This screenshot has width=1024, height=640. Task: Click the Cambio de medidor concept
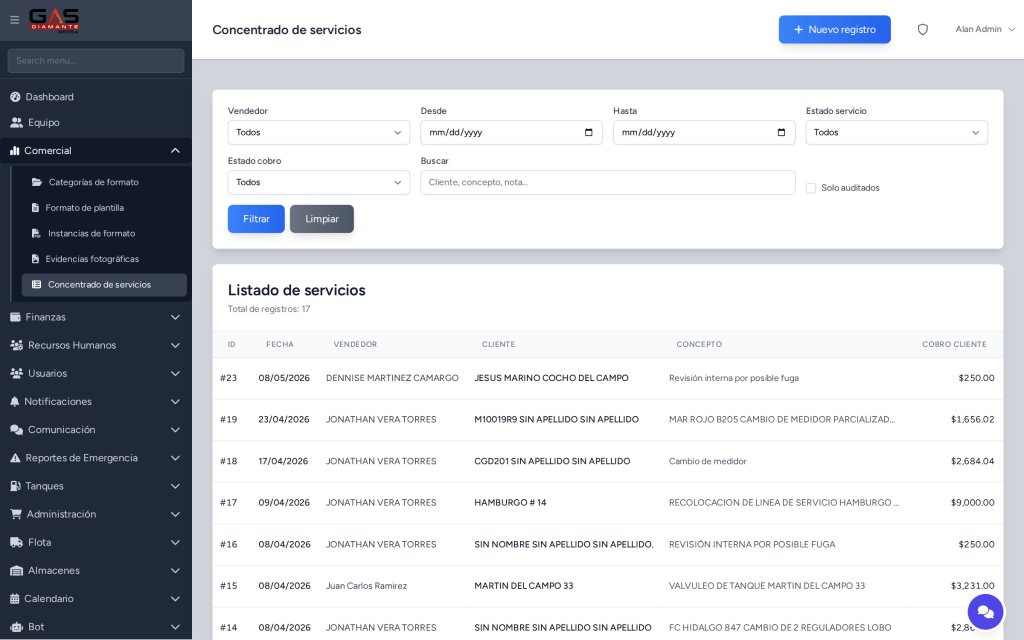[707, 461]
